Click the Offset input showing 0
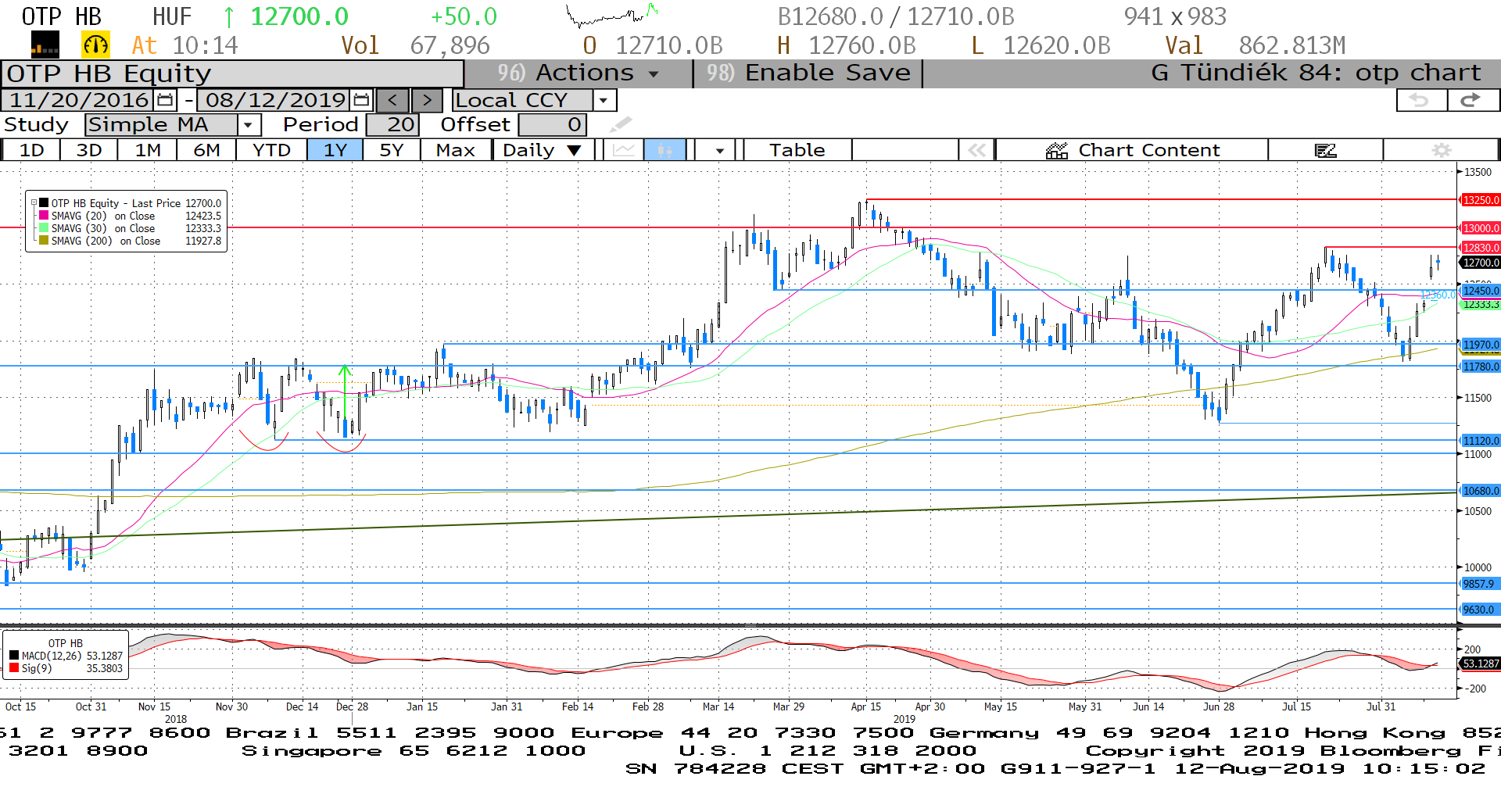1501x812 pixels. 553,125
